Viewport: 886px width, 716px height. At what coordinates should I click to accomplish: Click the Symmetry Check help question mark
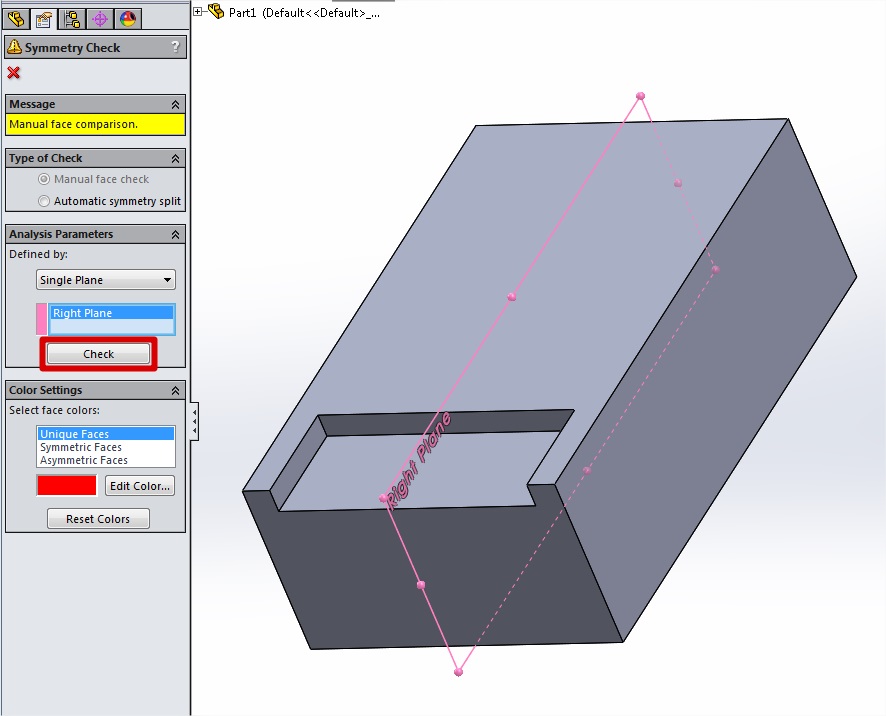pyautogui.click(x=175, y=47)
